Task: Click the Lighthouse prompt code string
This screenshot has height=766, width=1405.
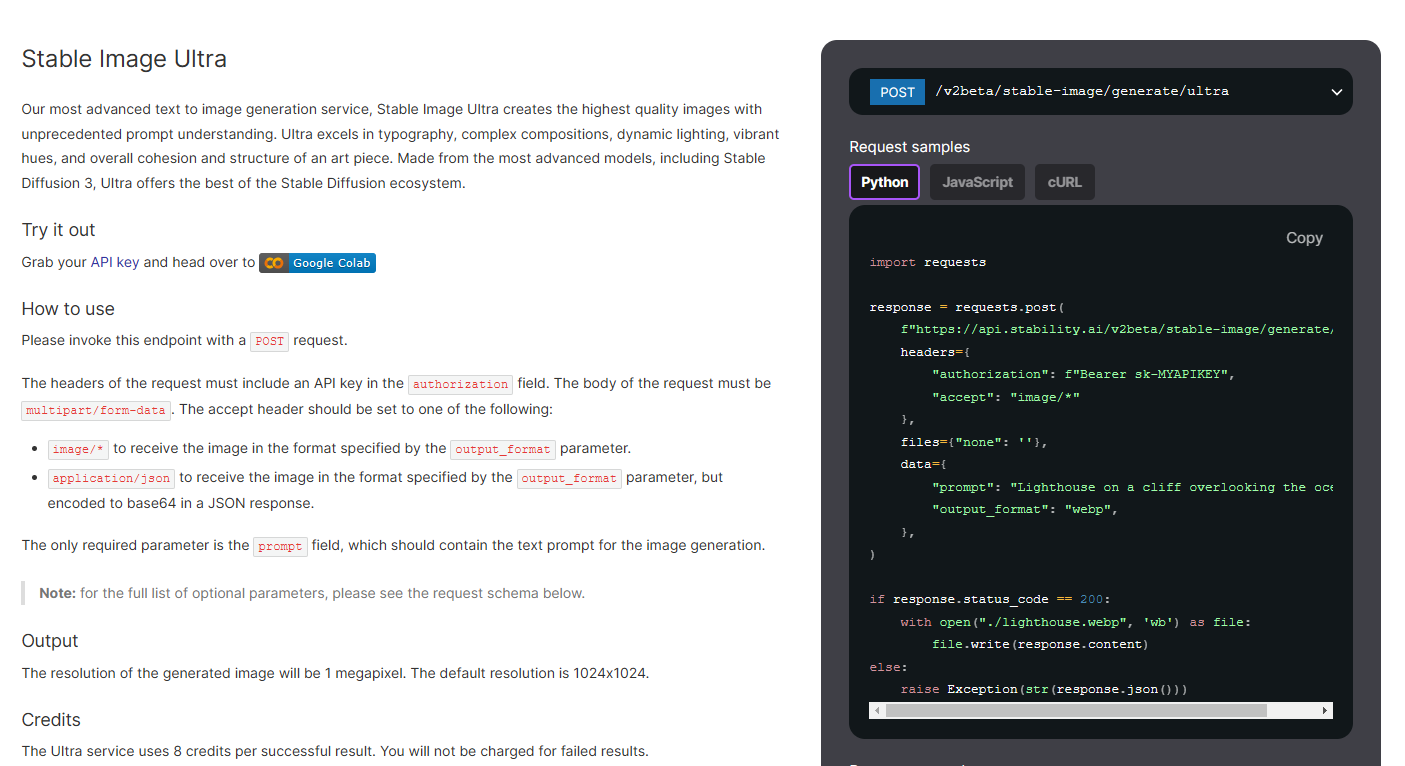Action: (x=1171, y=487)
